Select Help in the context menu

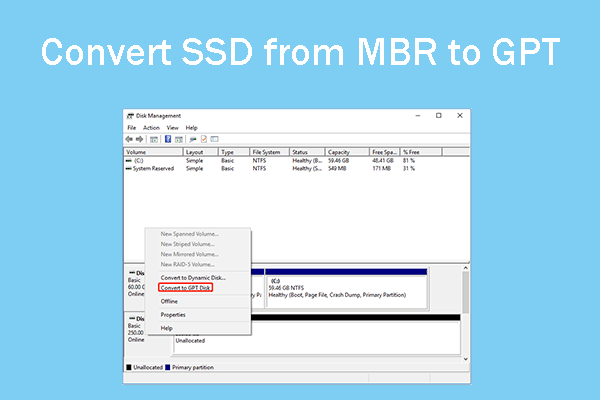pos(166,328)
